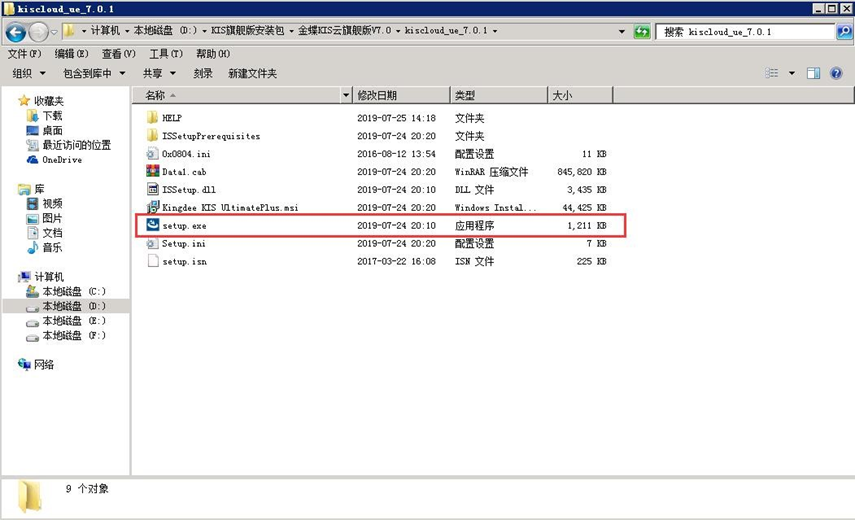Screen dimensions: 855x520
Task: Click the 刻录 button
Action: (203, 73)
